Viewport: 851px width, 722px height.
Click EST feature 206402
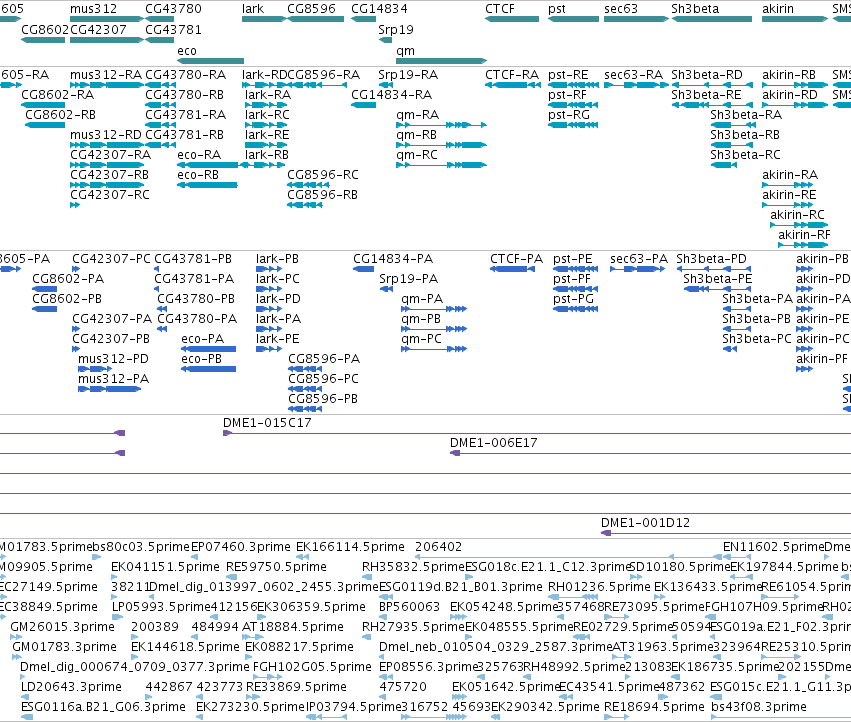[568, 556]
